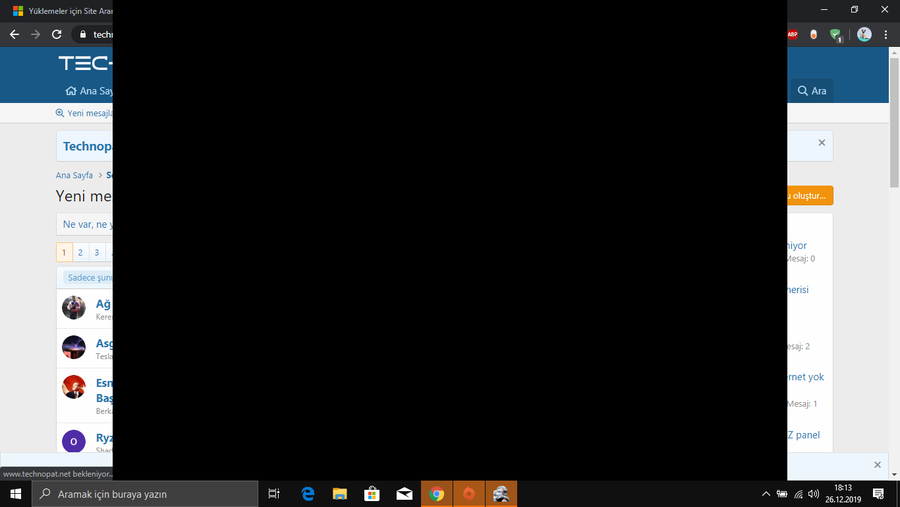Click the orange mouse-shaped extension icon
The image size is (900, 507).
click(813, 34)
